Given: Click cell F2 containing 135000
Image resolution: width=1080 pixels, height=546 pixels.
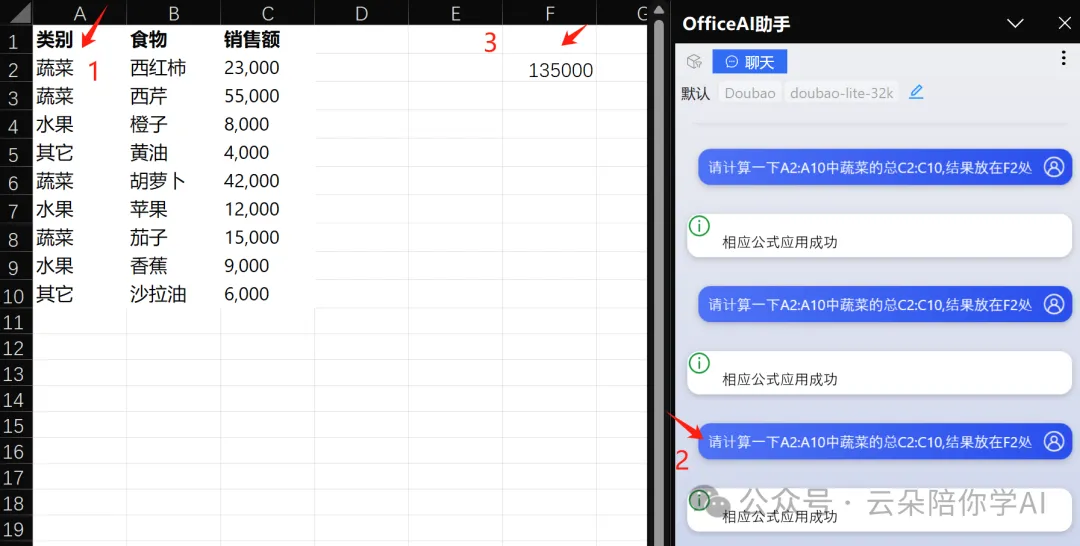Looking at the screenshot, I should [x=550, y=70].
